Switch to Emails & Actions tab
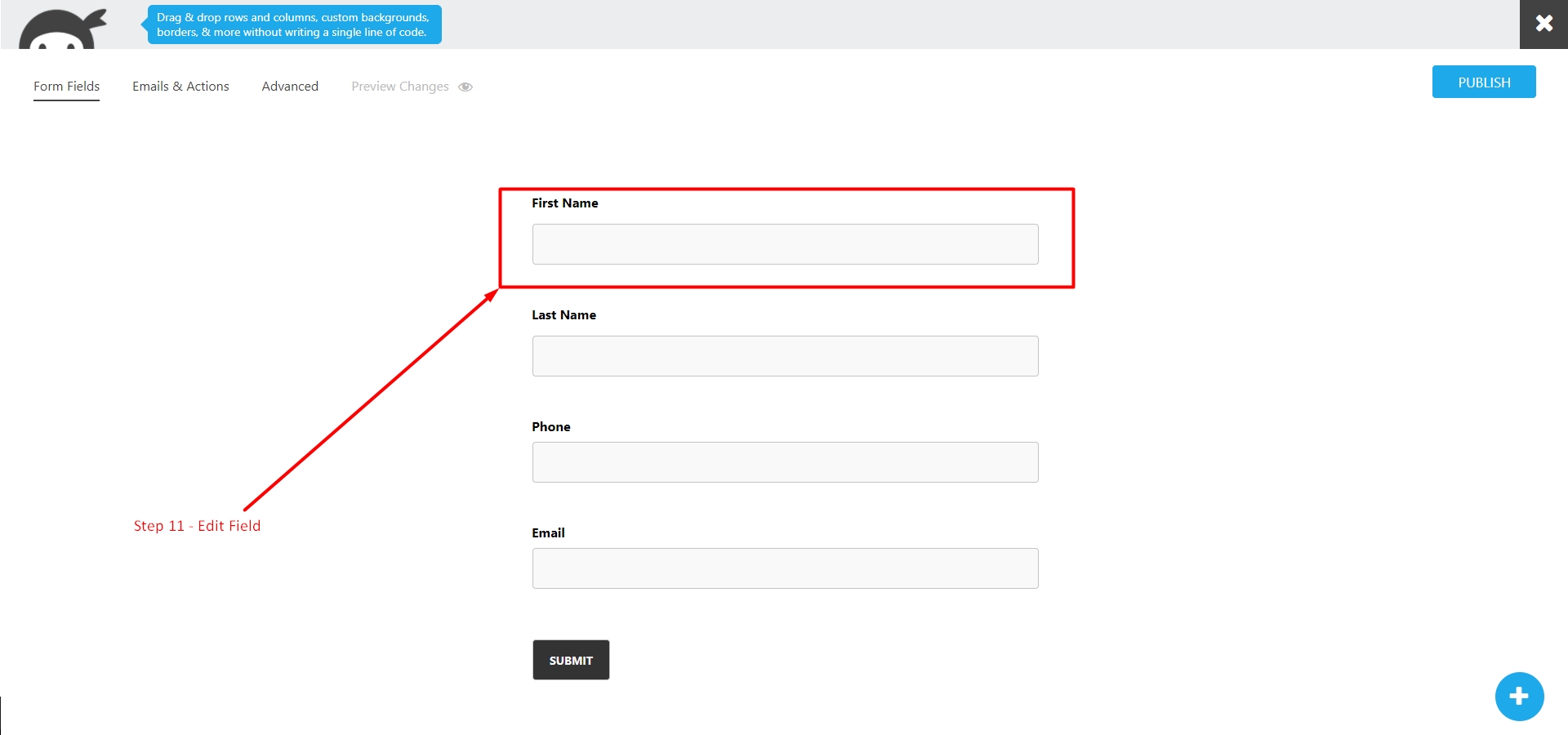Viewport: 1568px width, 735px height. [180, 86]
